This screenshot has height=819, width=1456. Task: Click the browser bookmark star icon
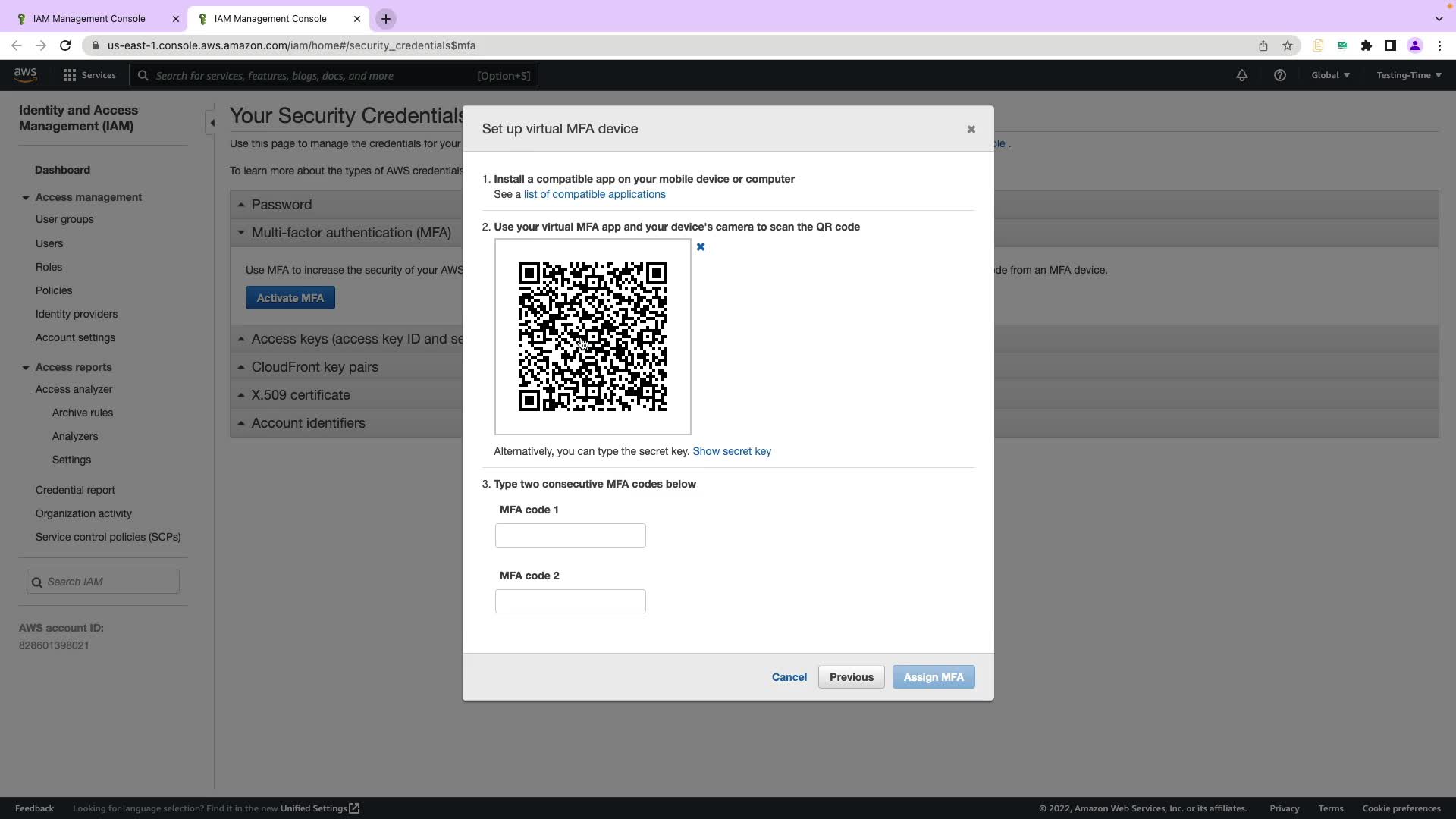tap(1288, 45)
